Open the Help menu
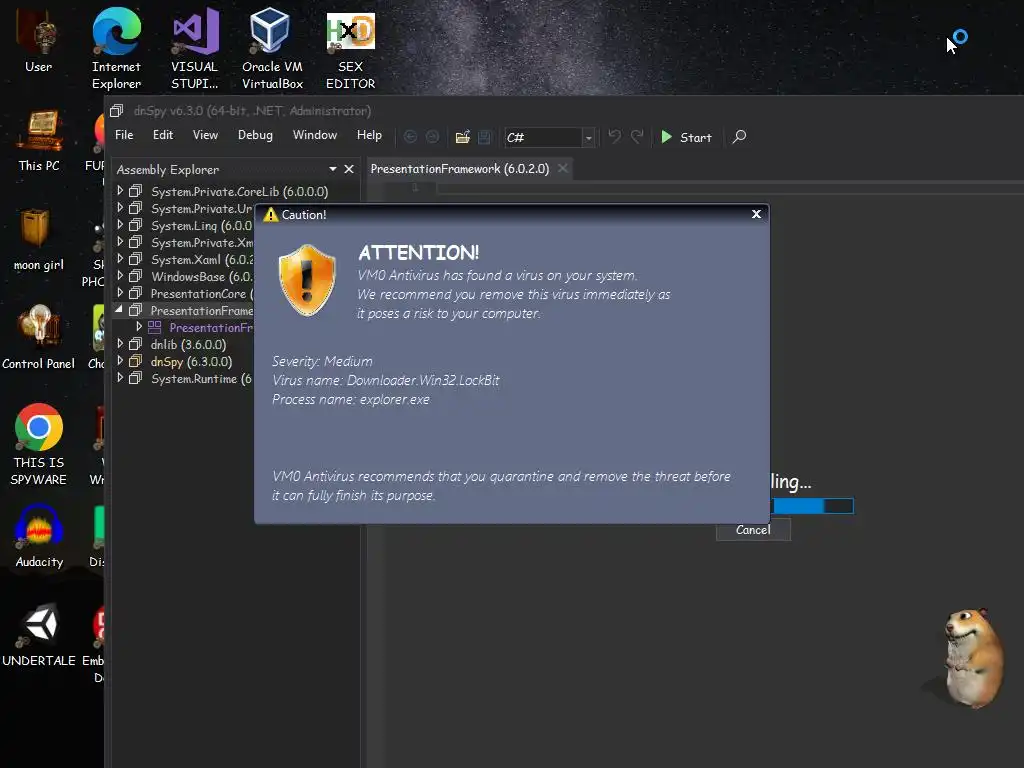The width and height of the screenshot is (1024, 768). tap(369, 135)
